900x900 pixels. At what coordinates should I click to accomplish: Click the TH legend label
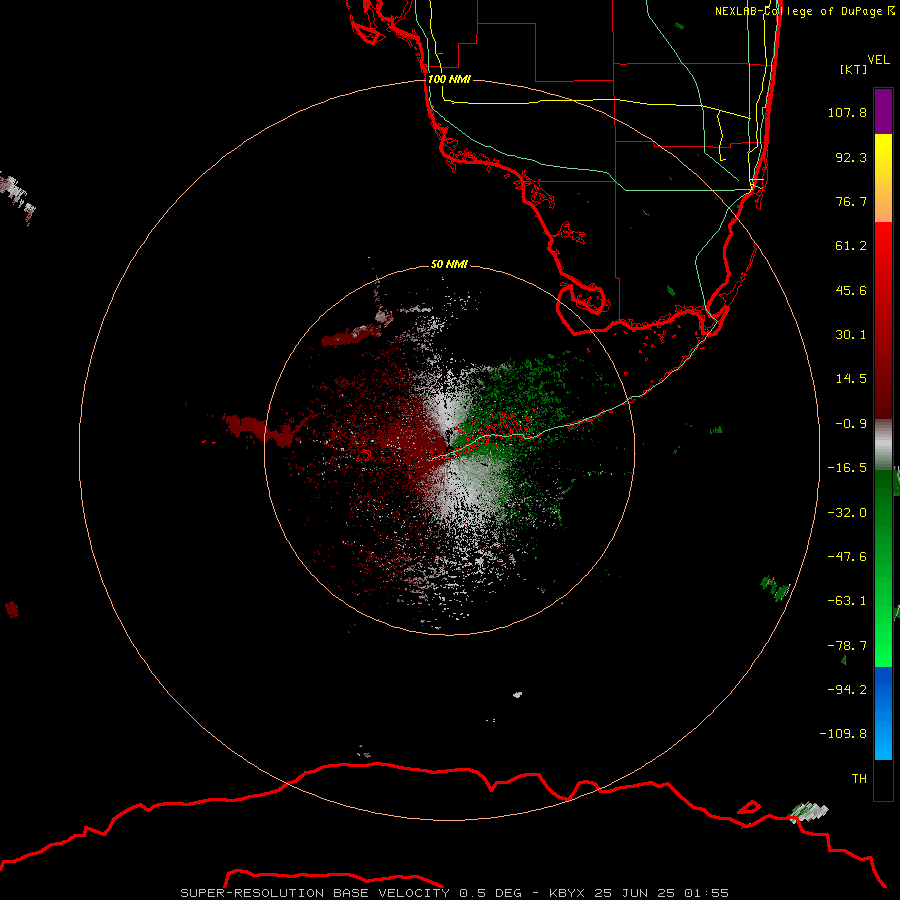[859, 779]
